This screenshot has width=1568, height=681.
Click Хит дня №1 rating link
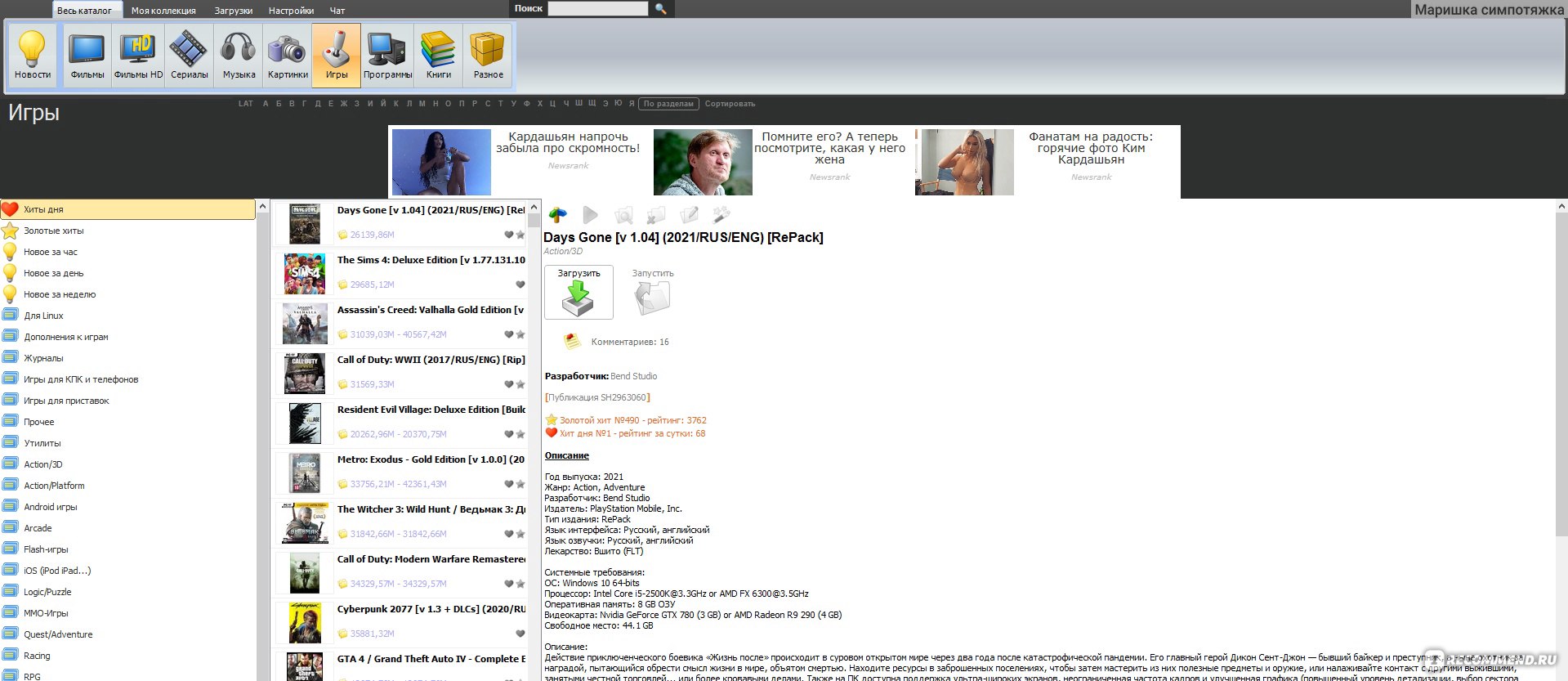[632, 433]
